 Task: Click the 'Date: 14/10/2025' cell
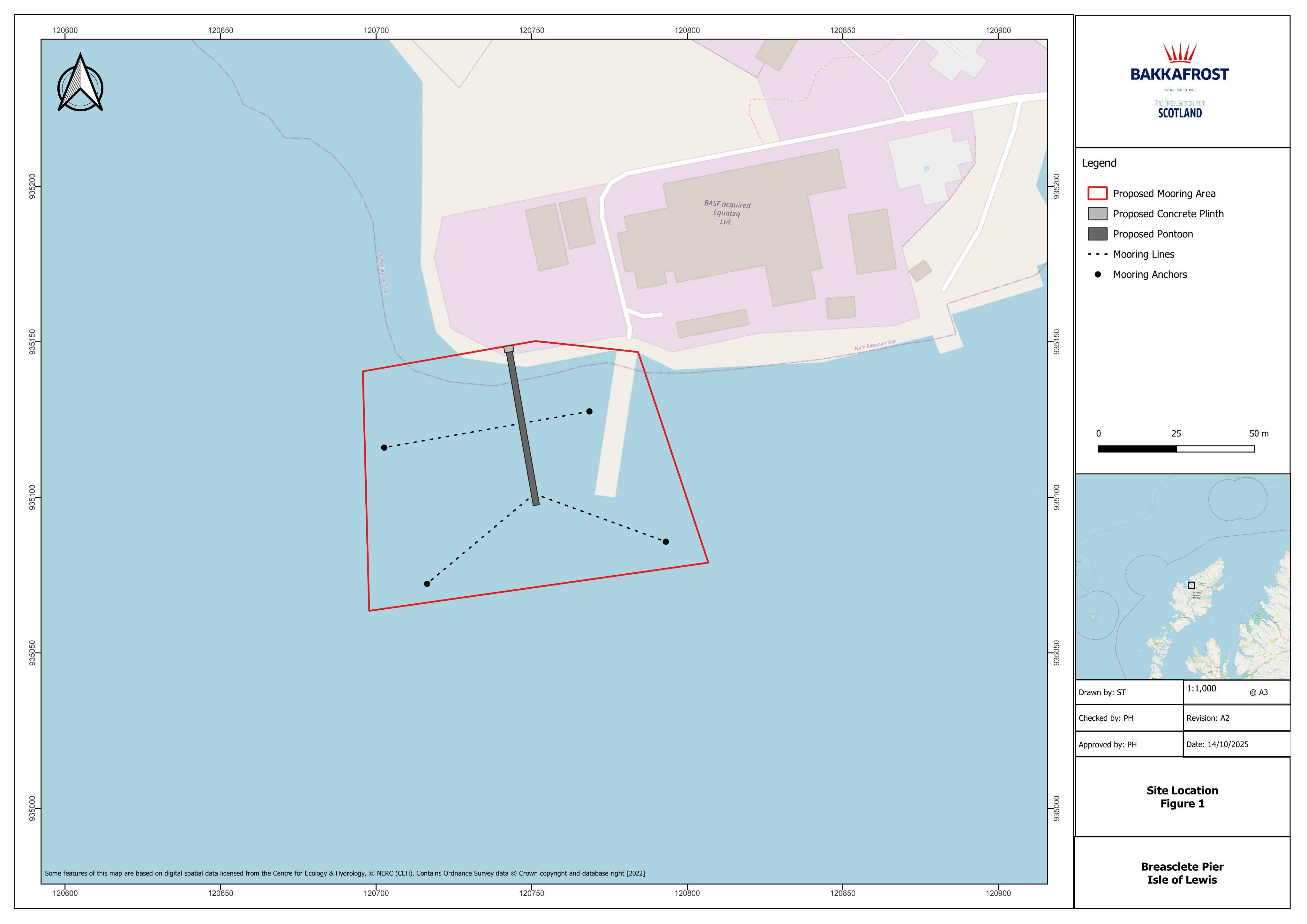1236,744
